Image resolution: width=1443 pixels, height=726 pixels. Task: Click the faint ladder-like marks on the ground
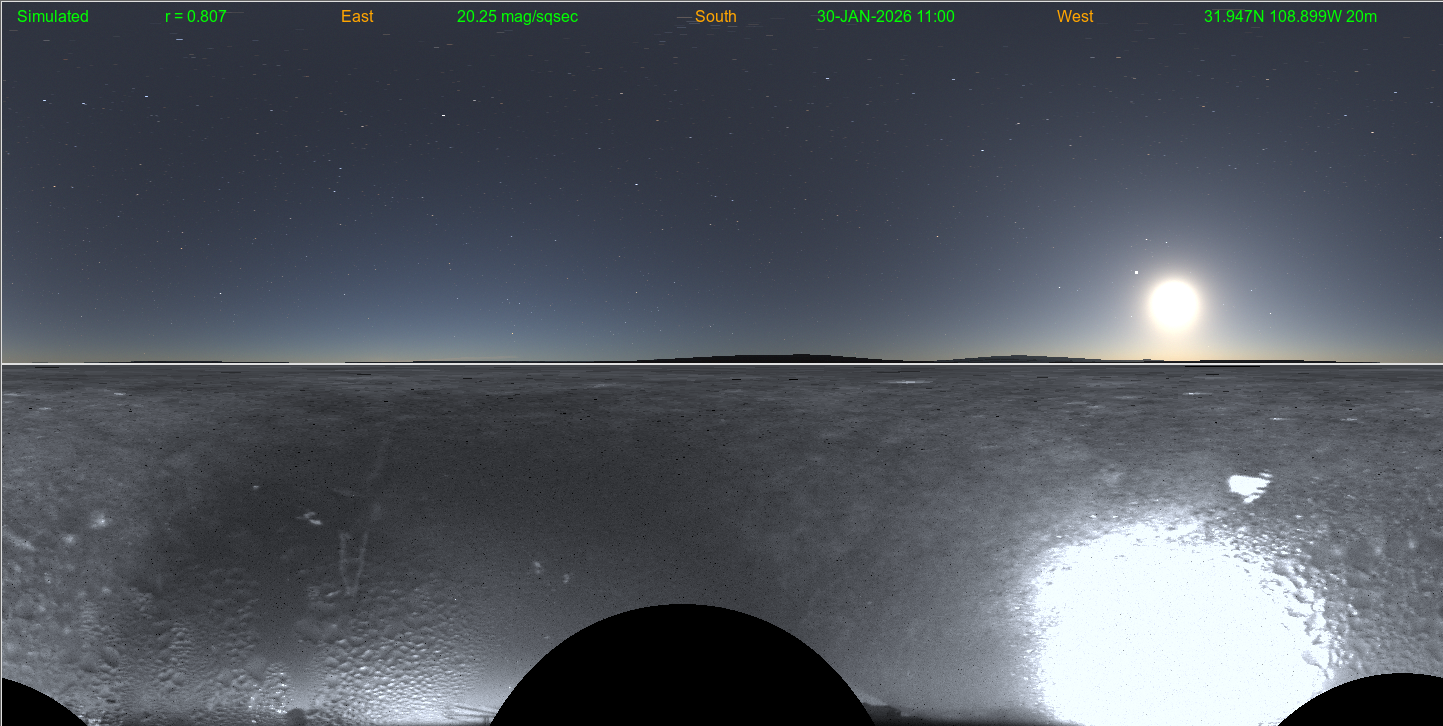pyautogui.click(x=352, y=560)
